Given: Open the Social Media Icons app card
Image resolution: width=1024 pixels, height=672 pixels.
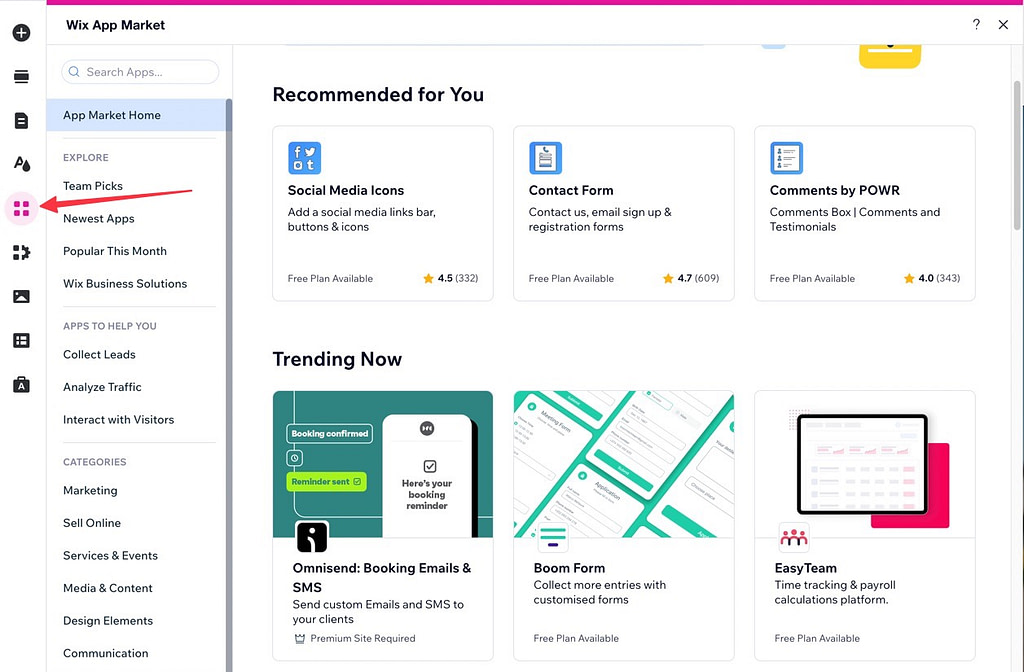Looking at the screenshot, I should 383,212.
